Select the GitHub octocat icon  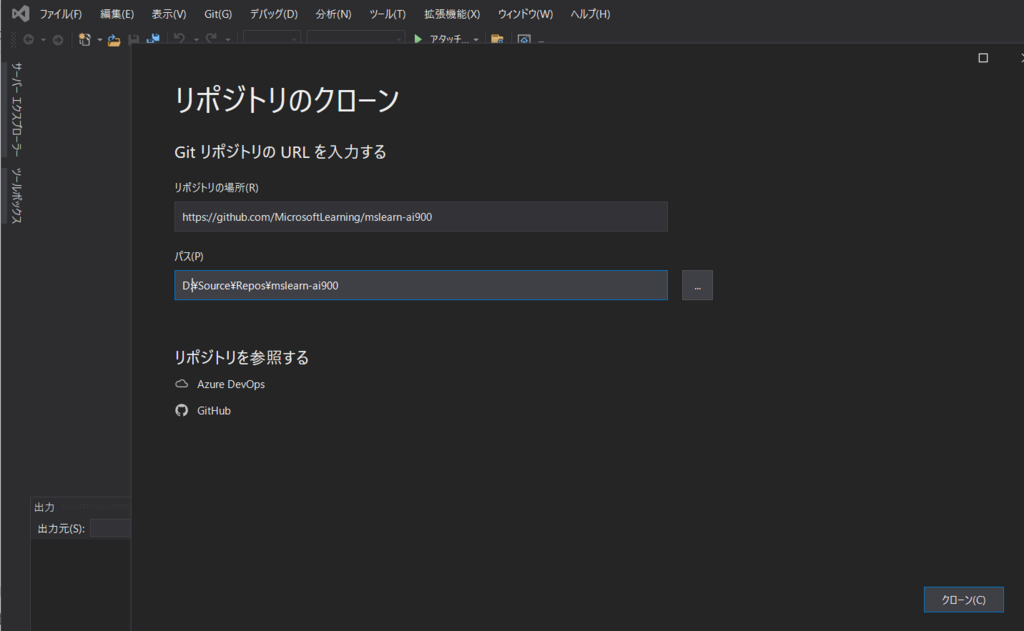click(x=181, y=410)
